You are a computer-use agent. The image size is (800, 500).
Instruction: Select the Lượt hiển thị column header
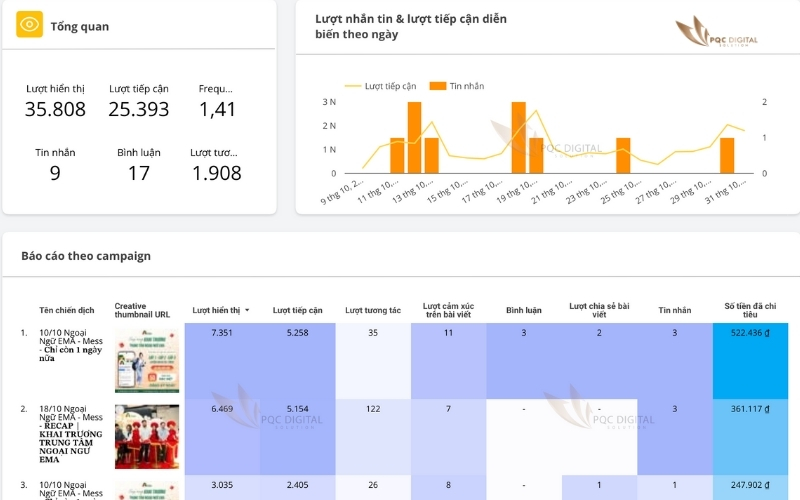[x=216, y=310]
